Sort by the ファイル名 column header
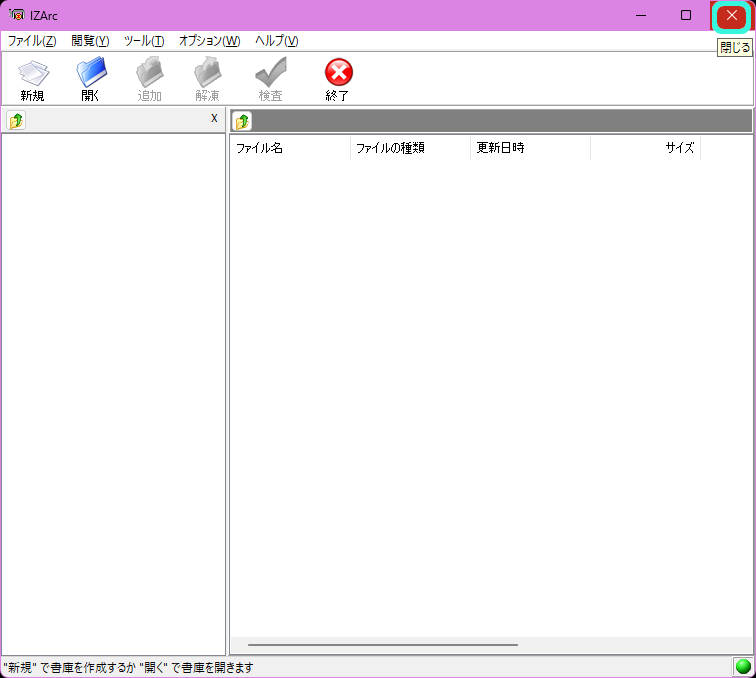 290,148
